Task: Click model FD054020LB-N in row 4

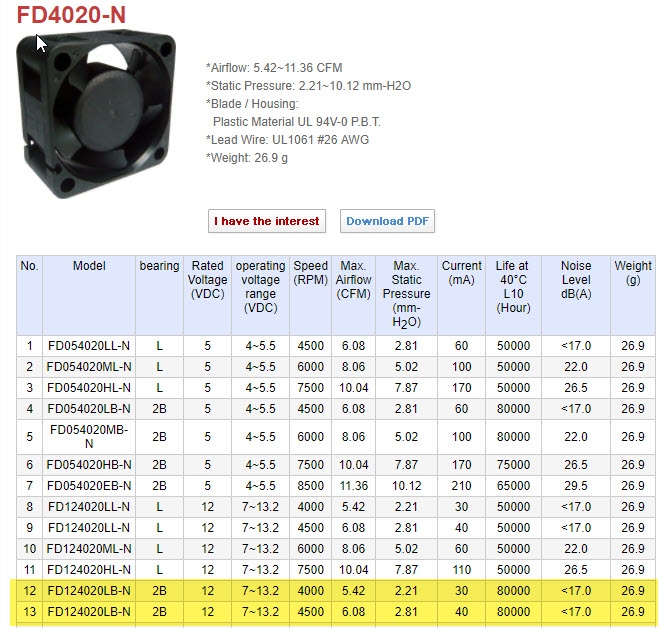Action: coord(89,409)
